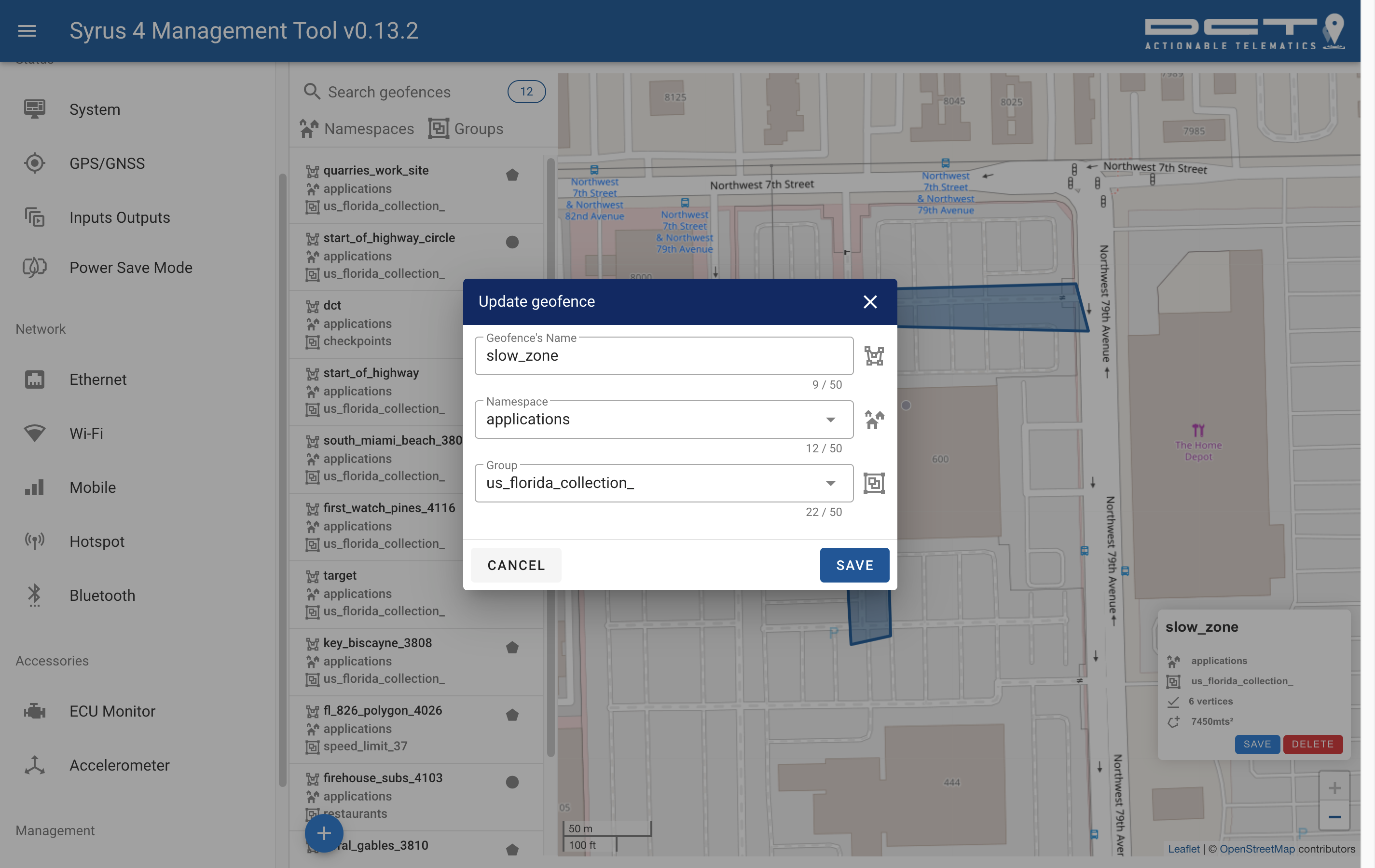The height and width of the screenshot is (868, 1375).
Task: Click polygon marker for key_biscayne_3808
Action: (x=512, y=648)
